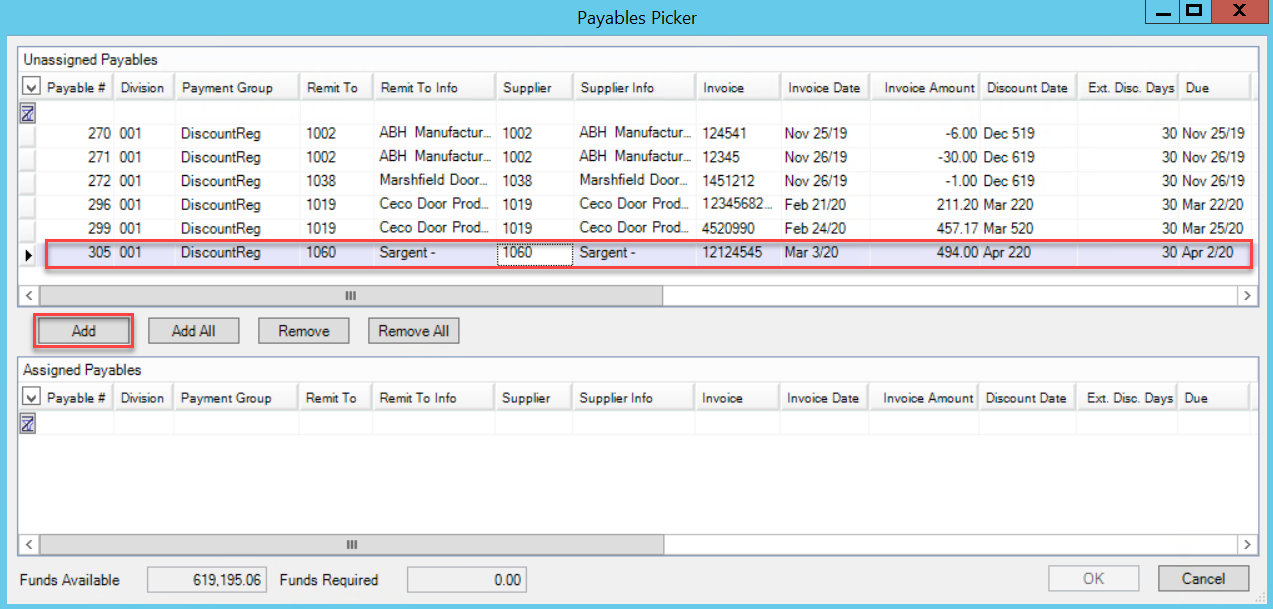
Task: Sort Unassigned Payables by Invoice Date header
Action: tap(825, 87)
